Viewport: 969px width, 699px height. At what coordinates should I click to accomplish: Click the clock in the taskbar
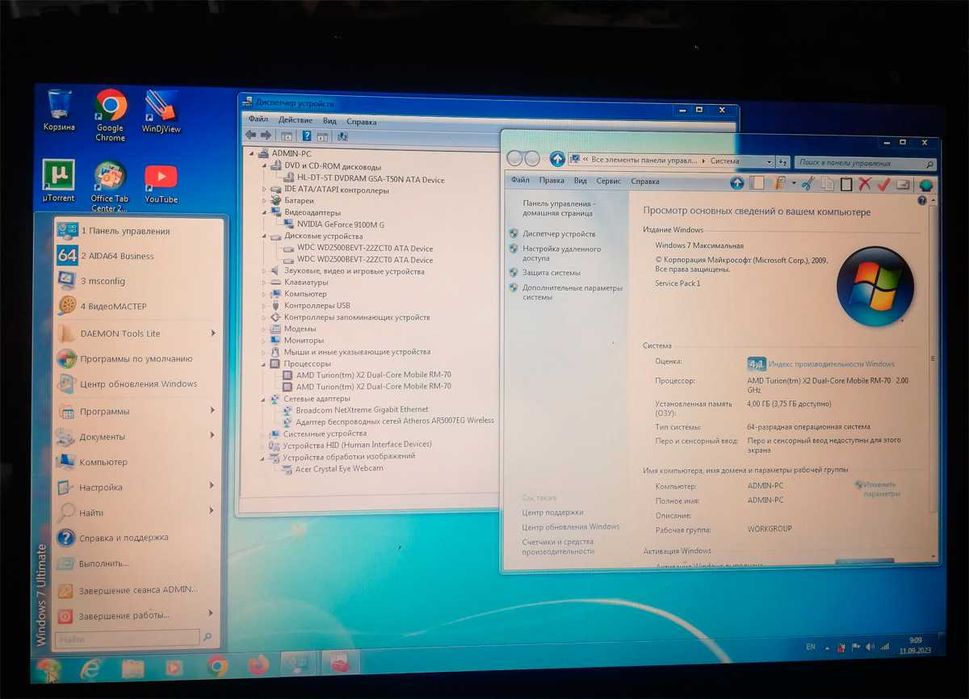[915, 646]
